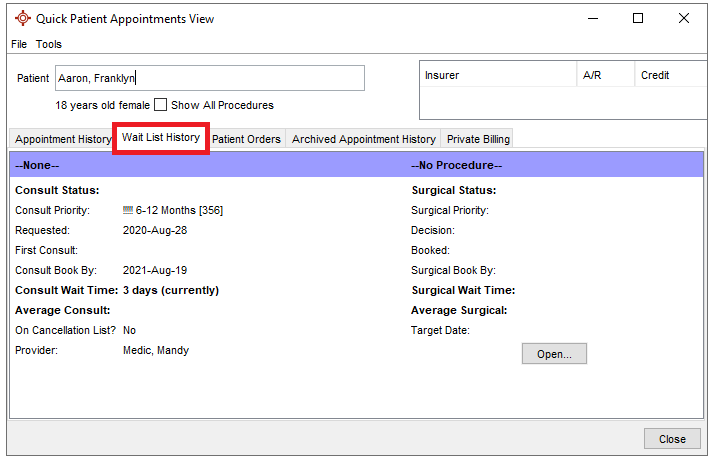This screenshot has width=713, height=460.
Task: Switch to the Appointment History tab
Action: [x=62, y=139]
